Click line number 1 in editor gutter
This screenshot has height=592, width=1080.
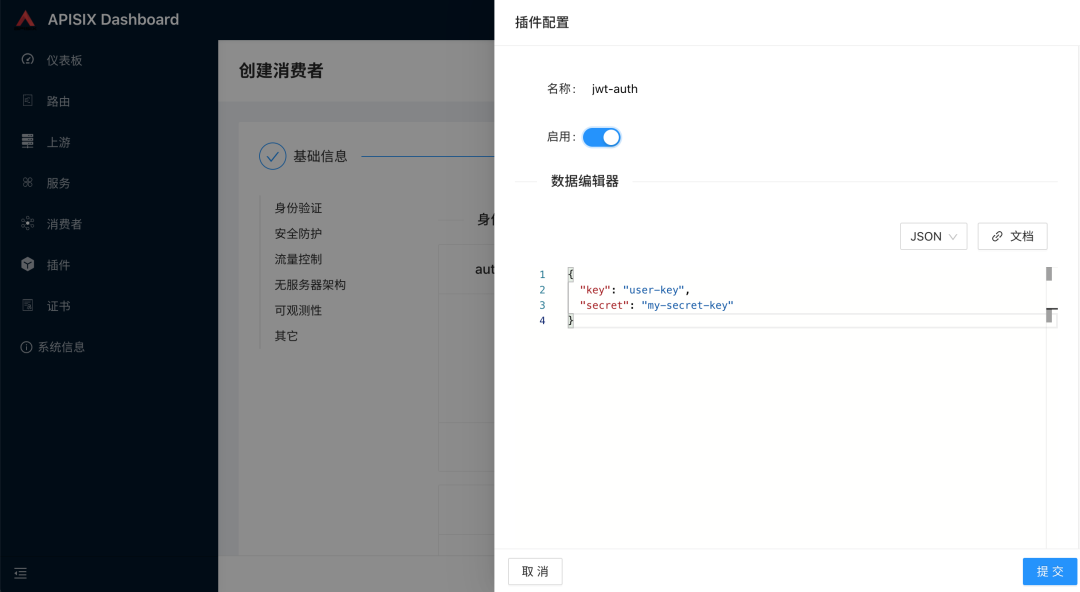tap(542, 274)
